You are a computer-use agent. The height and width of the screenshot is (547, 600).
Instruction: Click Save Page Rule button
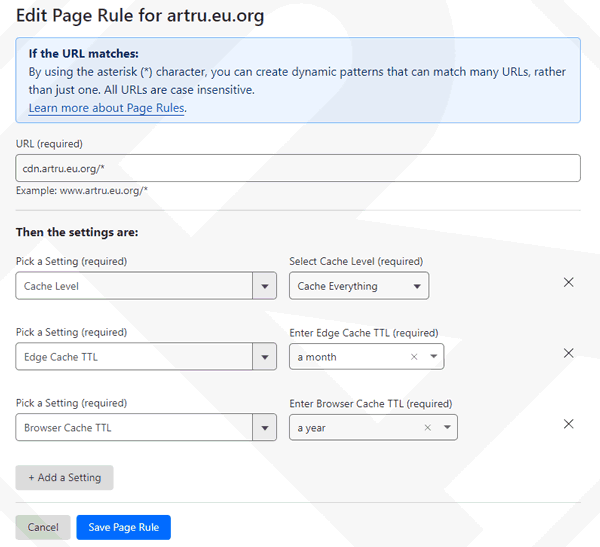[x=124, y=527]
